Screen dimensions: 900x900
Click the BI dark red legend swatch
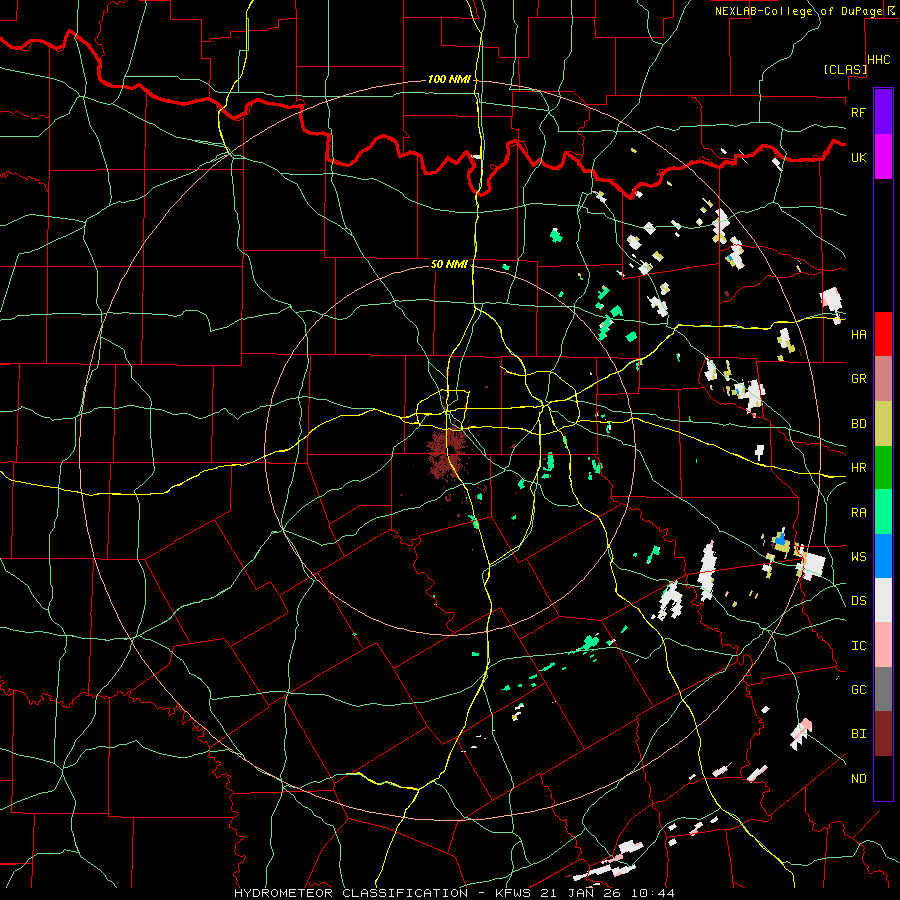pos(883,734)
